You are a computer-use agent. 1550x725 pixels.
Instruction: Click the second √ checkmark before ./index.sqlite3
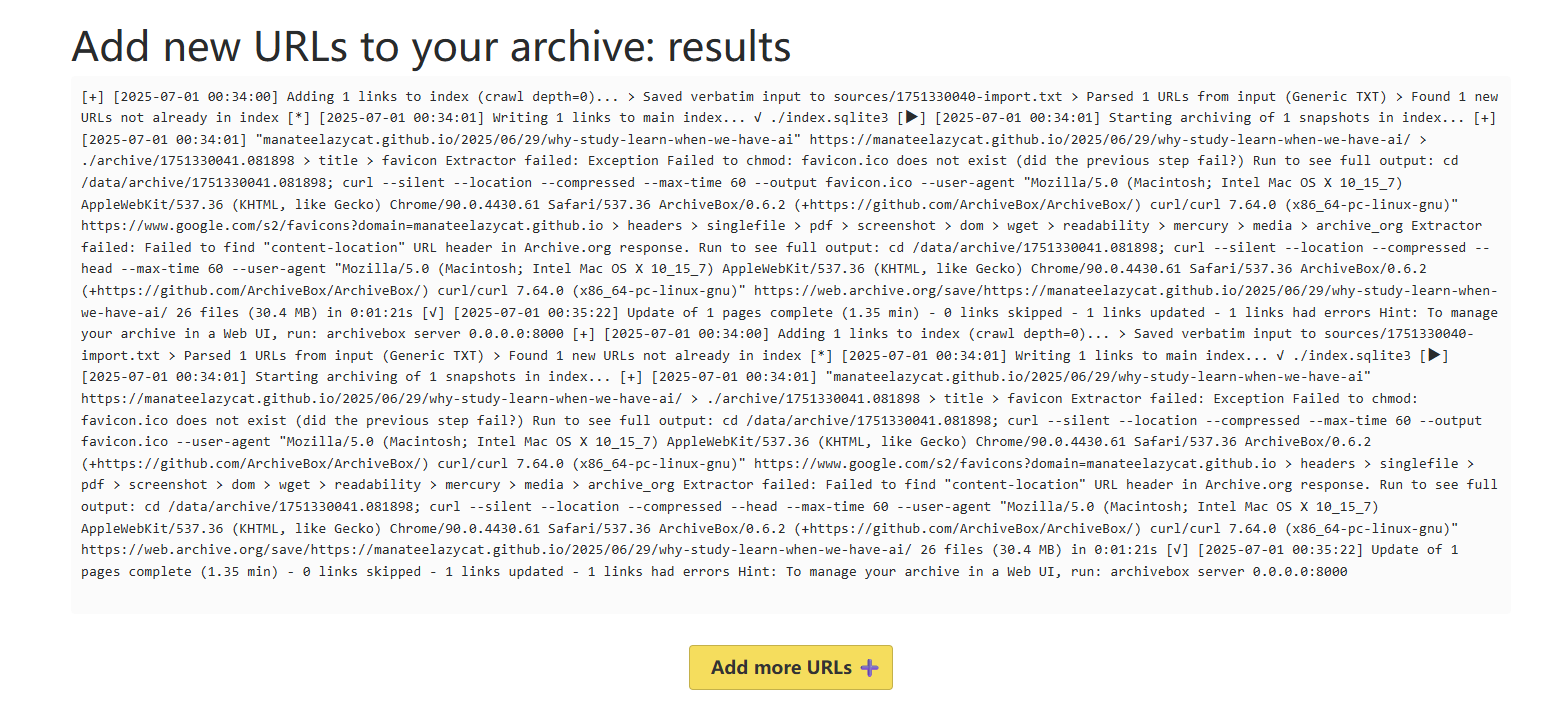coord(1285,355)
